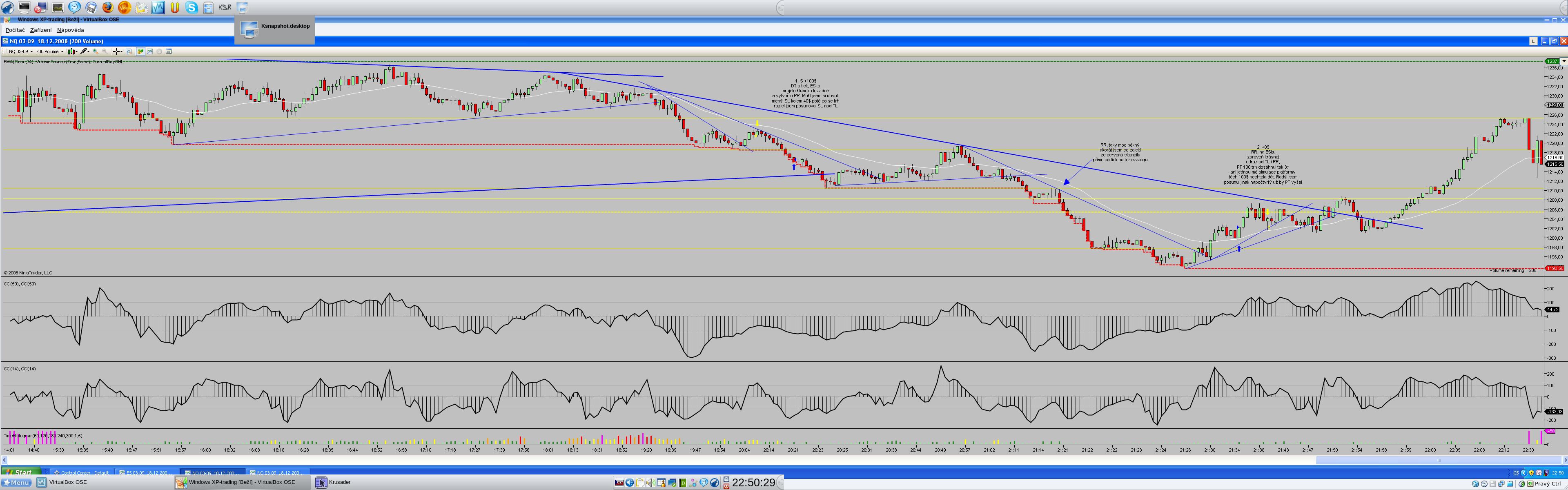Screen dimensions: 1568x490
Task: Click the chart properties icon in toolbar
Action: 150,52
